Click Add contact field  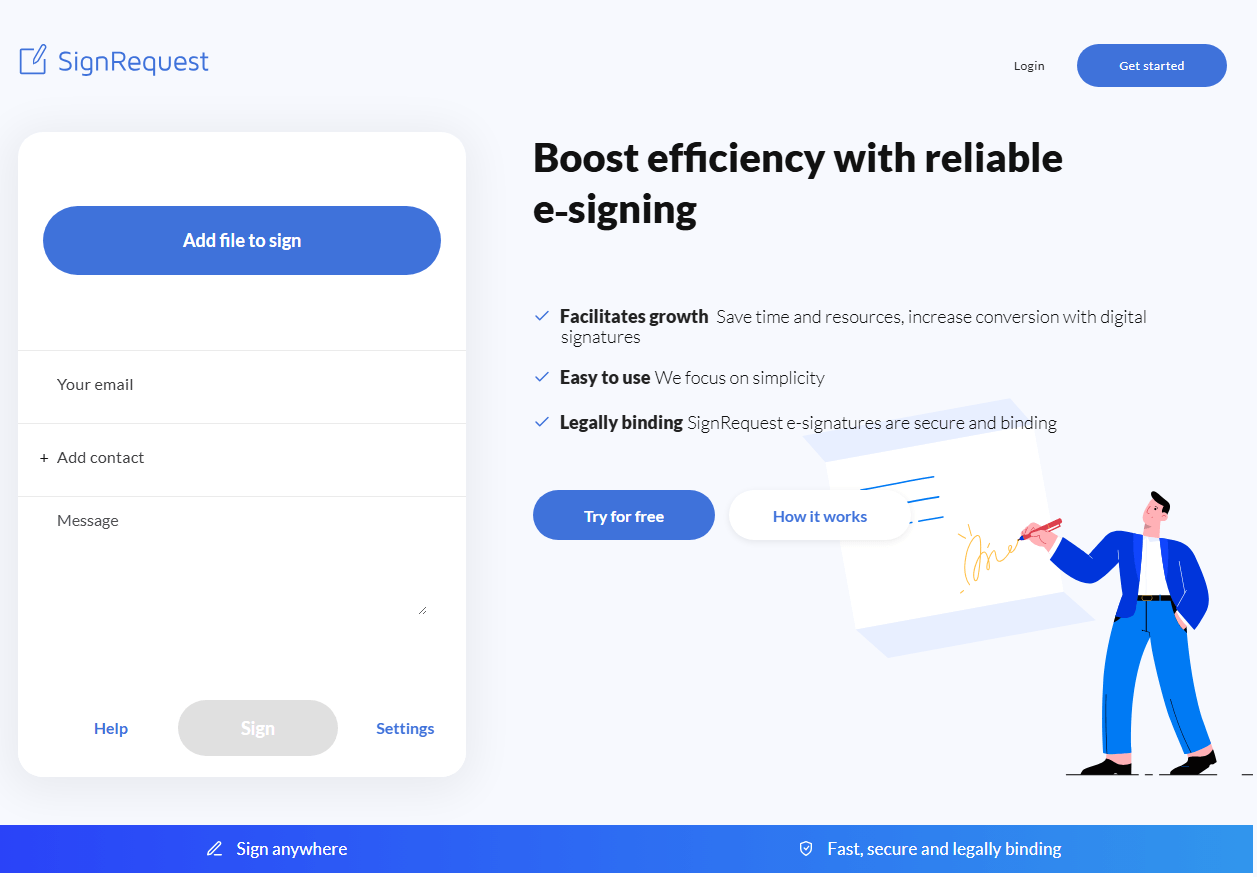[x=242, y=458]
